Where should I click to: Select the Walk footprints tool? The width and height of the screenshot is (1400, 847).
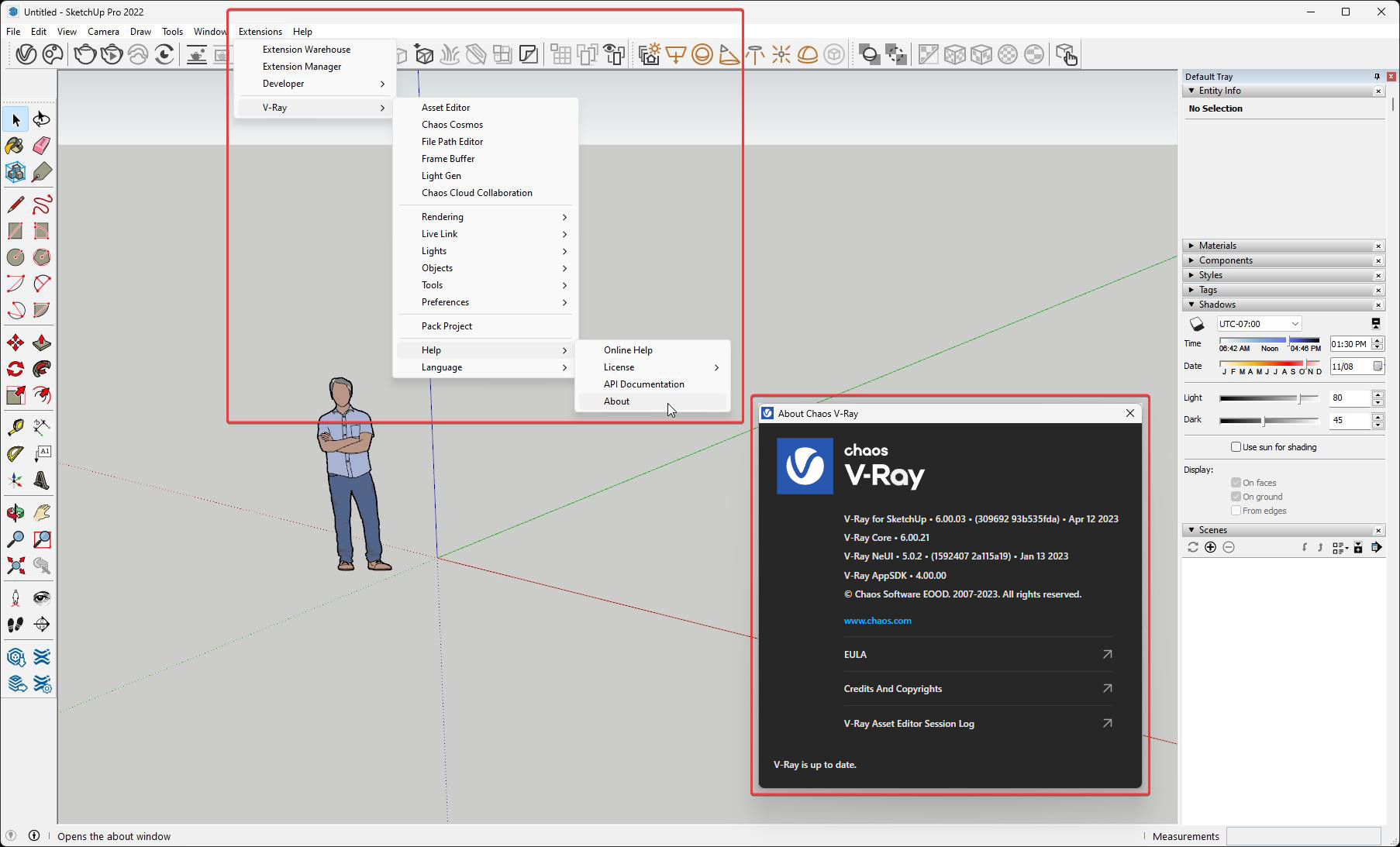[16, 624]
